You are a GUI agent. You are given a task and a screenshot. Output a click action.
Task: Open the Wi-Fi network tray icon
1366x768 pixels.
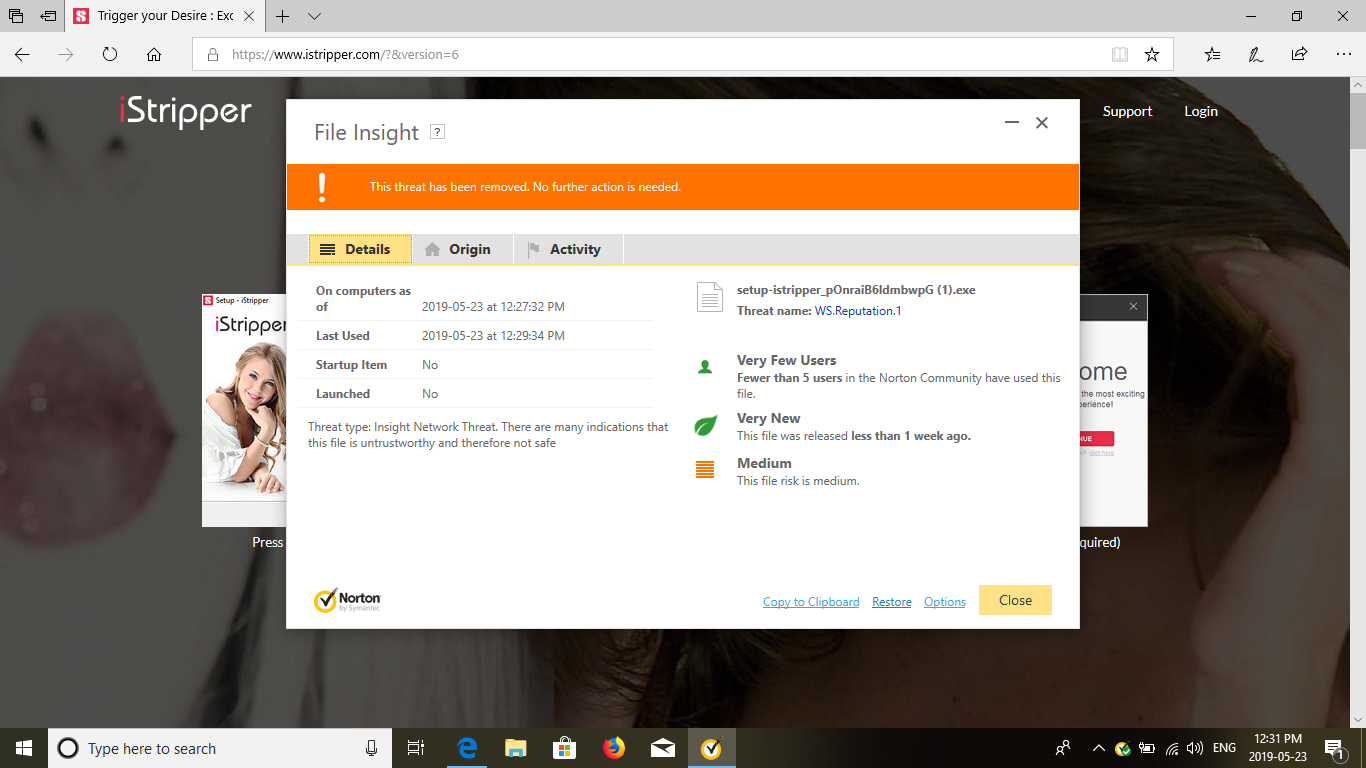click(x=1171, y=748)
